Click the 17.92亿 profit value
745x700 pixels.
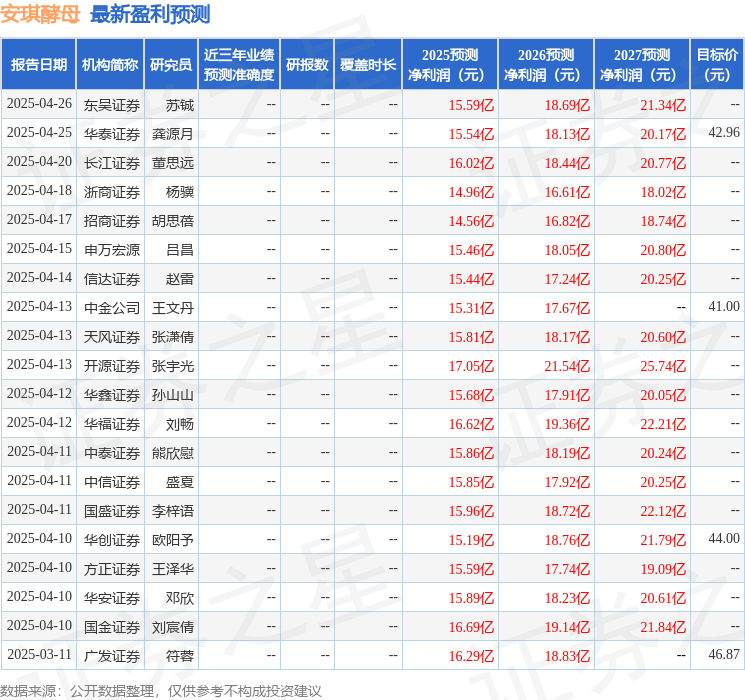tap(567, 482)
